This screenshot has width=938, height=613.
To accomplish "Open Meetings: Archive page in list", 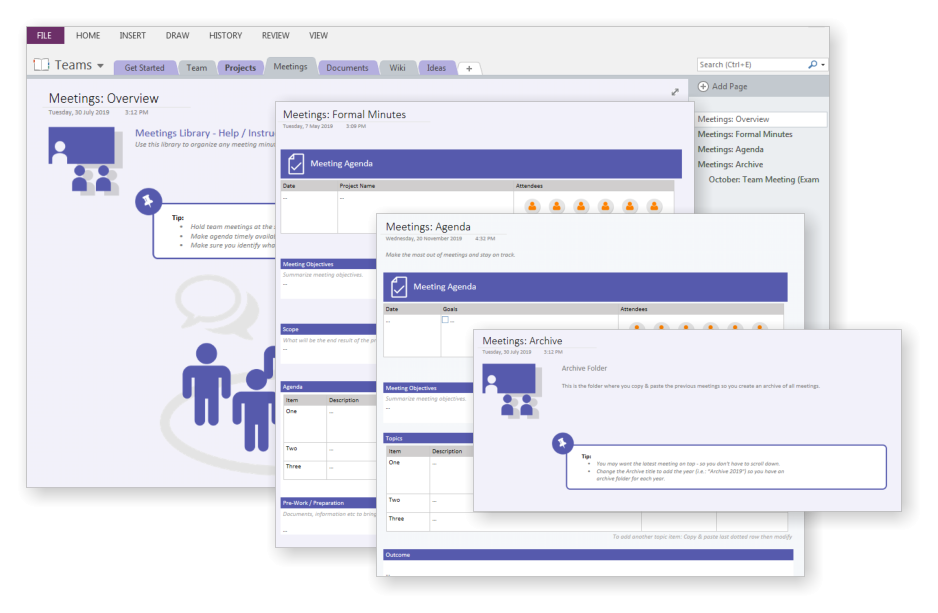I will 730,164.
